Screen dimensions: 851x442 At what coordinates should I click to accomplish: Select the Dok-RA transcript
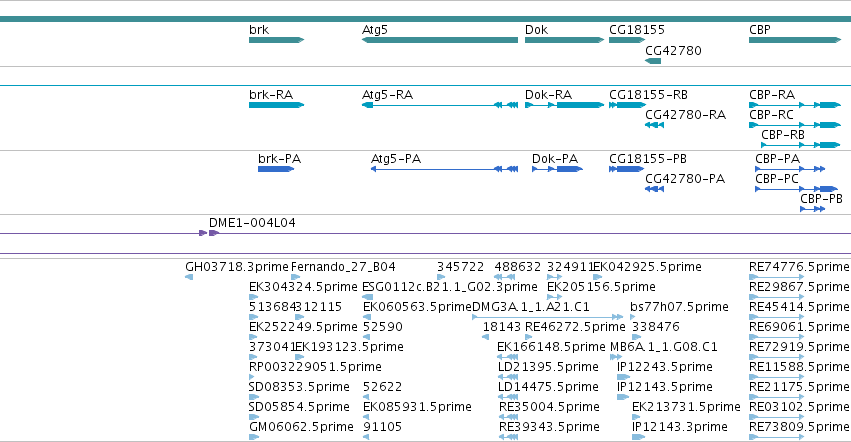coord(564,105)
